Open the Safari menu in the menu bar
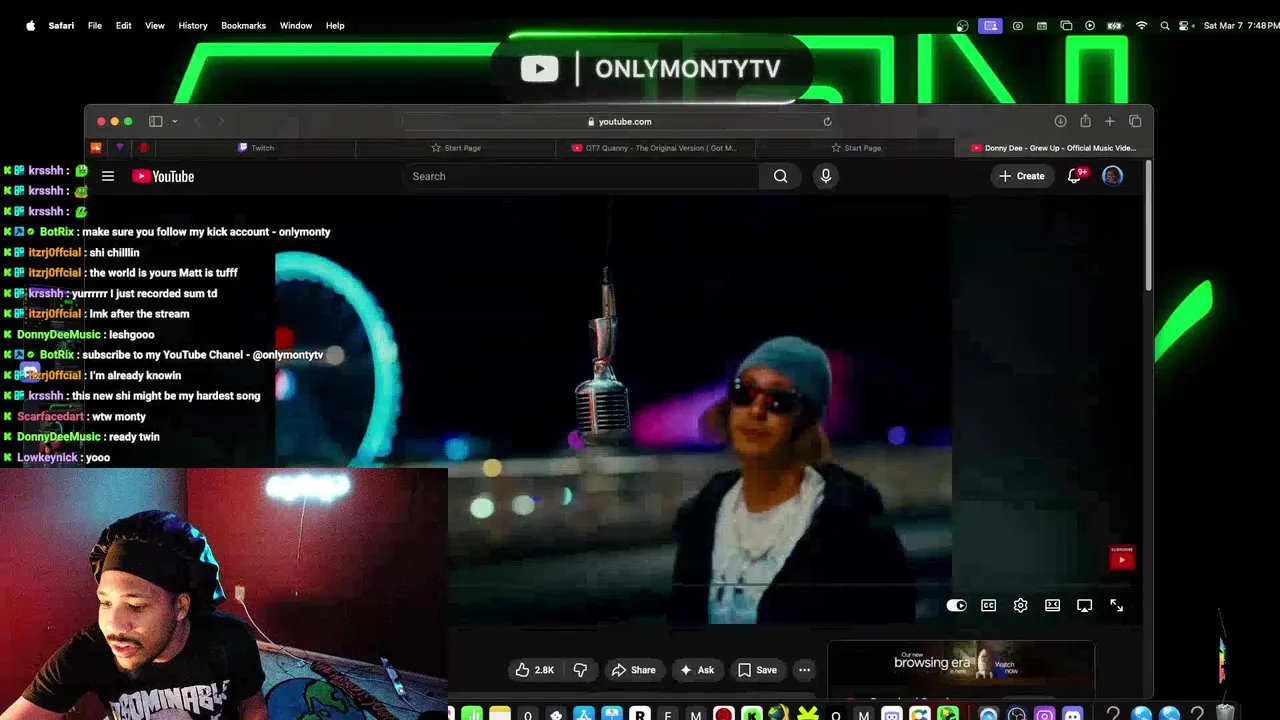Image resolution: width=1280 pixels, height=720 pixels. click(61, 25)
